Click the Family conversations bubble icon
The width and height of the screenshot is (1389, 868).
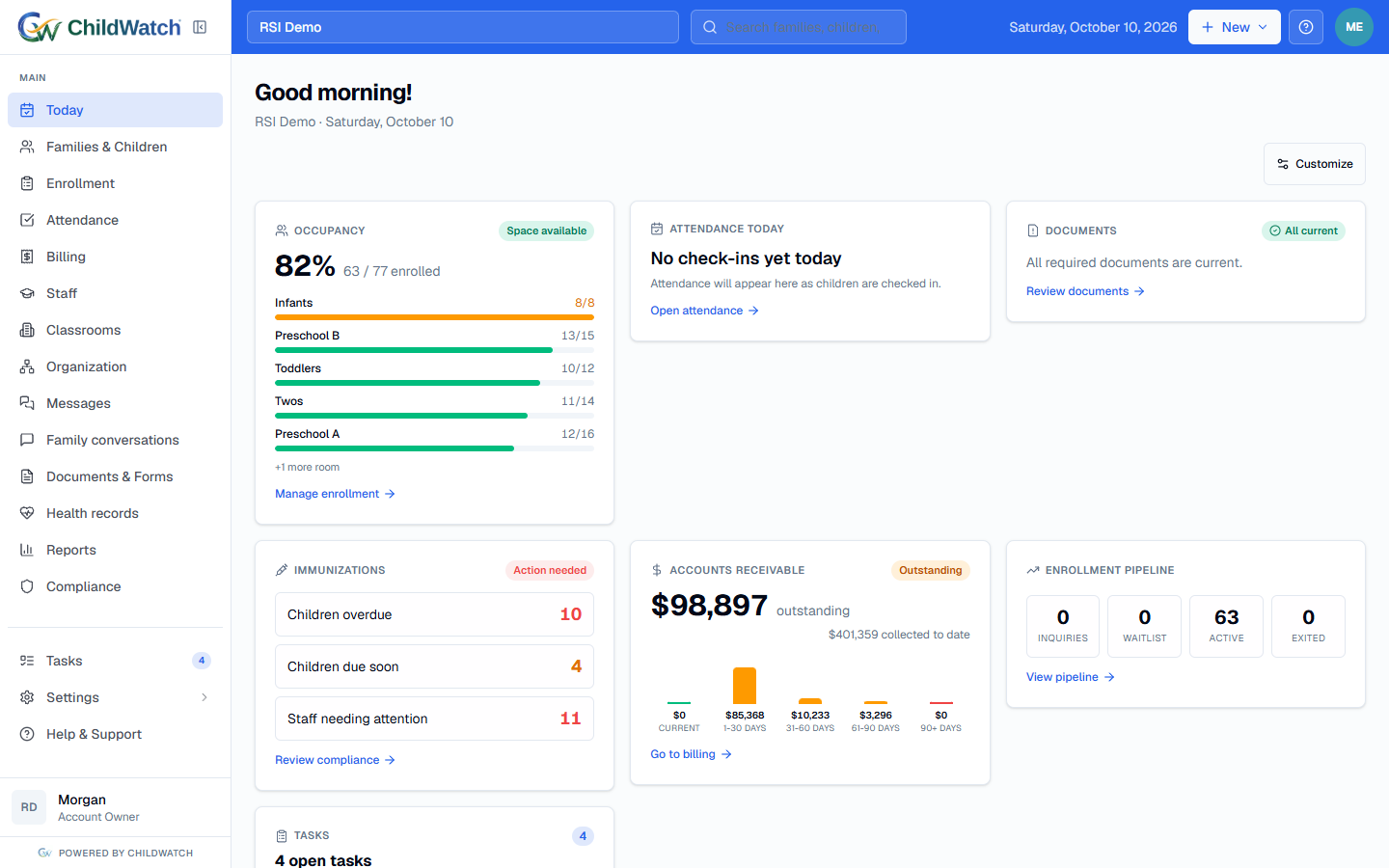click(x=27, y=440)
